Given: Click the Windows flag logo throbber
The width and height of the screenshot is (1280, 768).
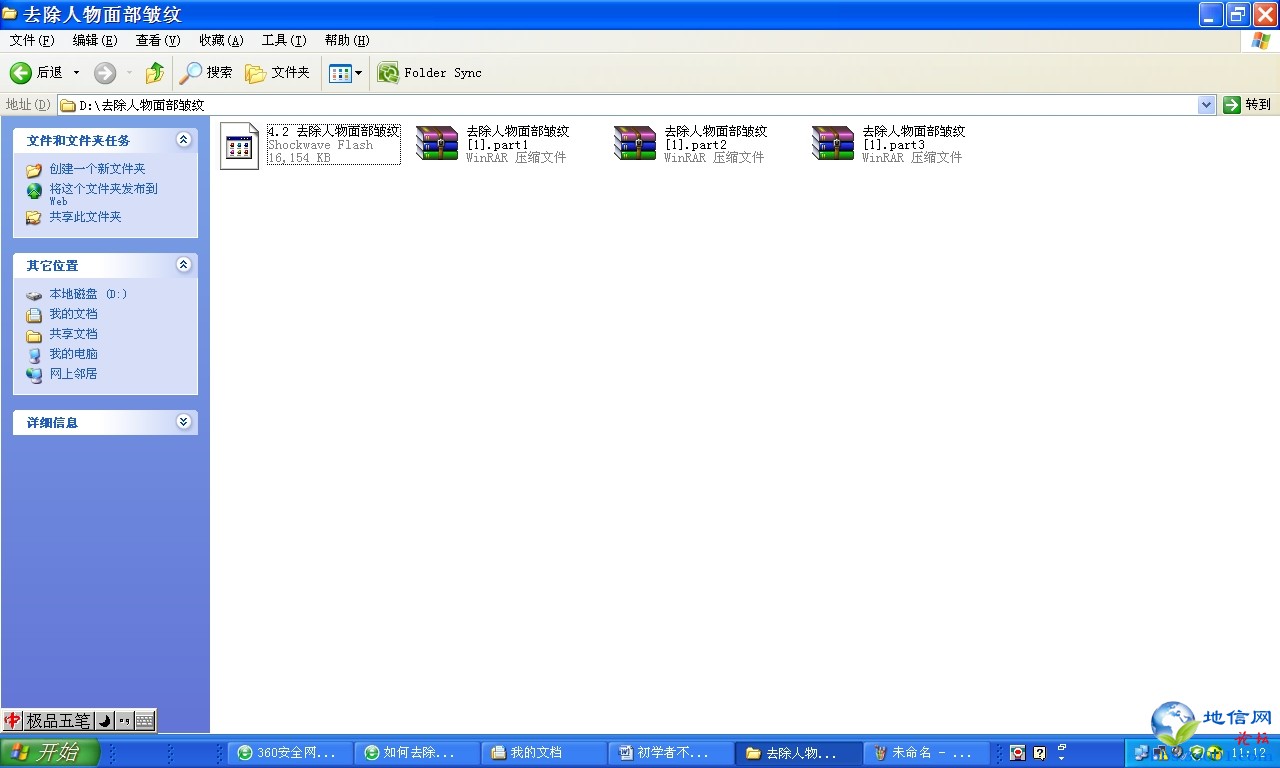Looking at the screenshot, I should coord(1261,40).
